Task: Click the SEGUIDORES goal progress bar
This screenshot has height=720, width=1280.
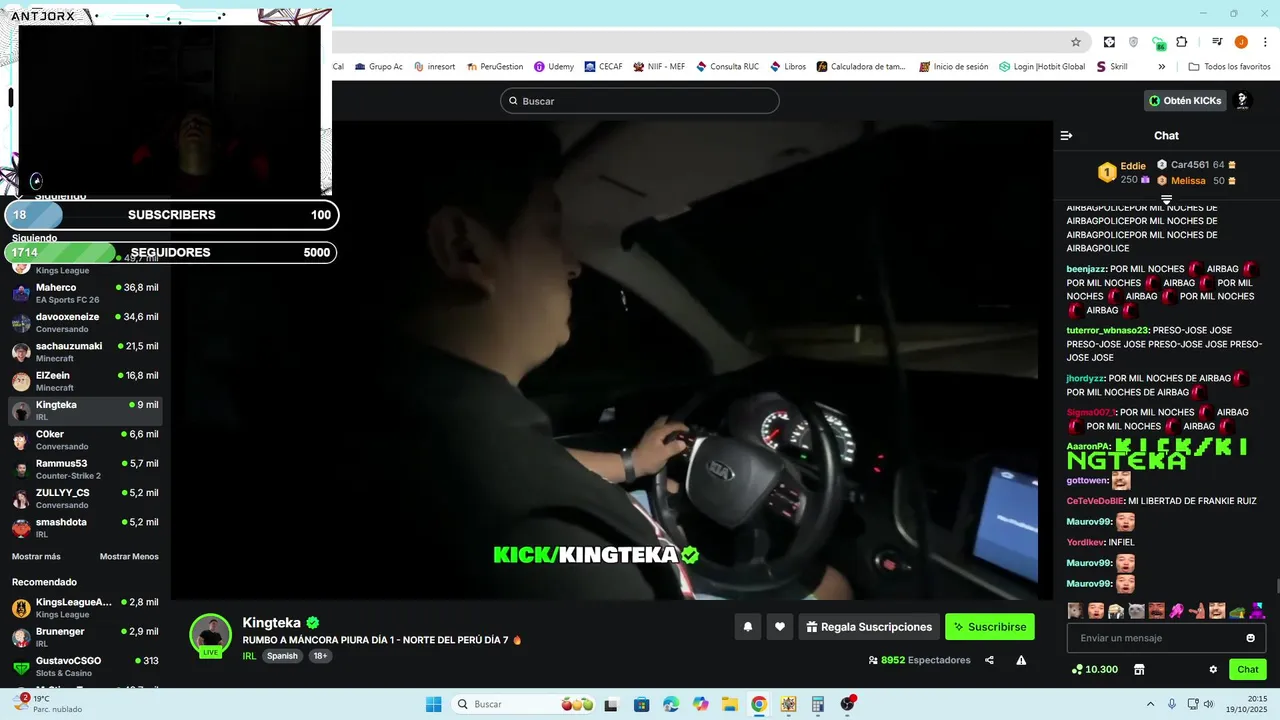Action: coord(172,253)
